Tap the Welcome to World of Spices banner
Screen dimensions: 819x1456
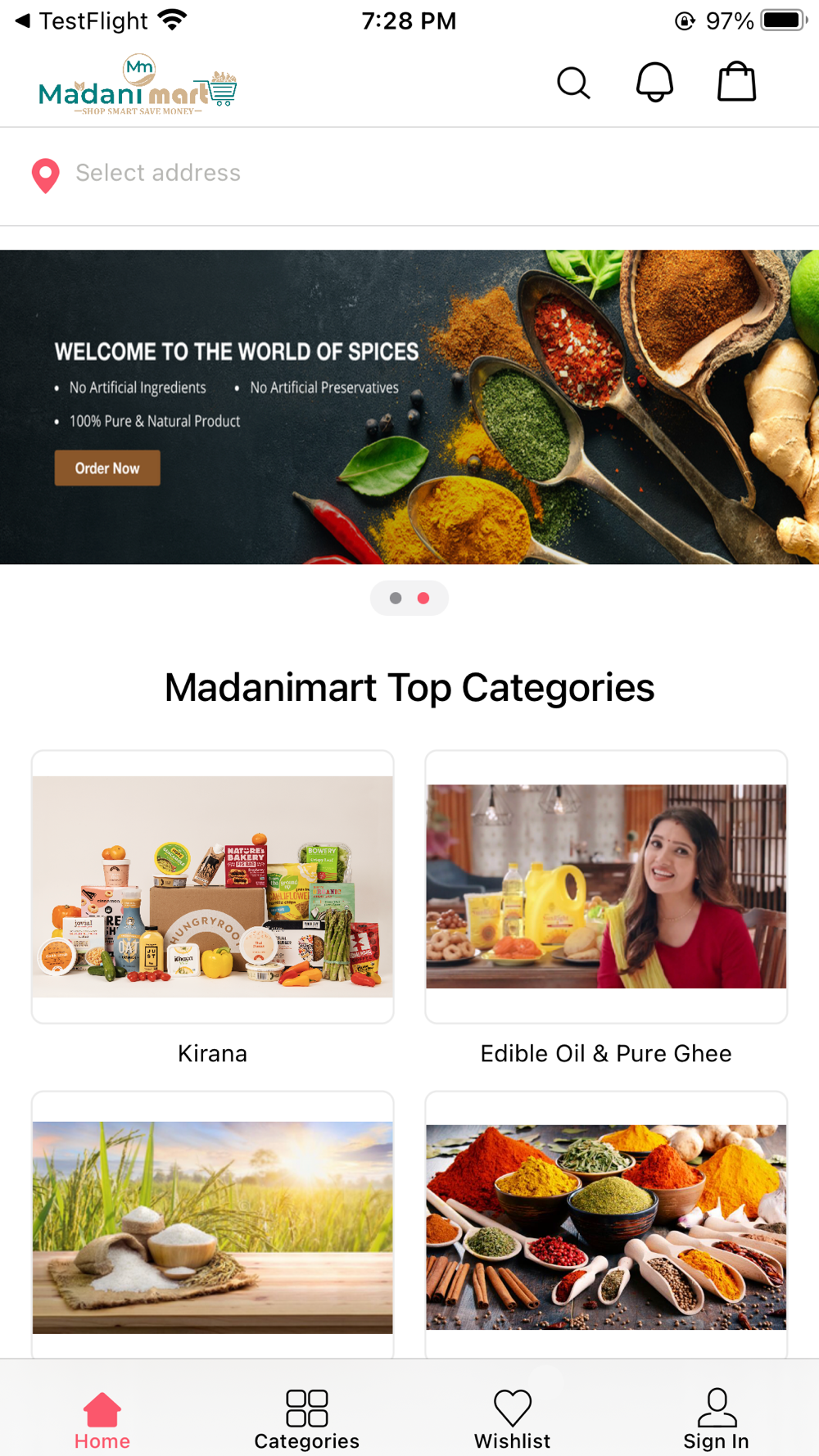click(409, 407)
